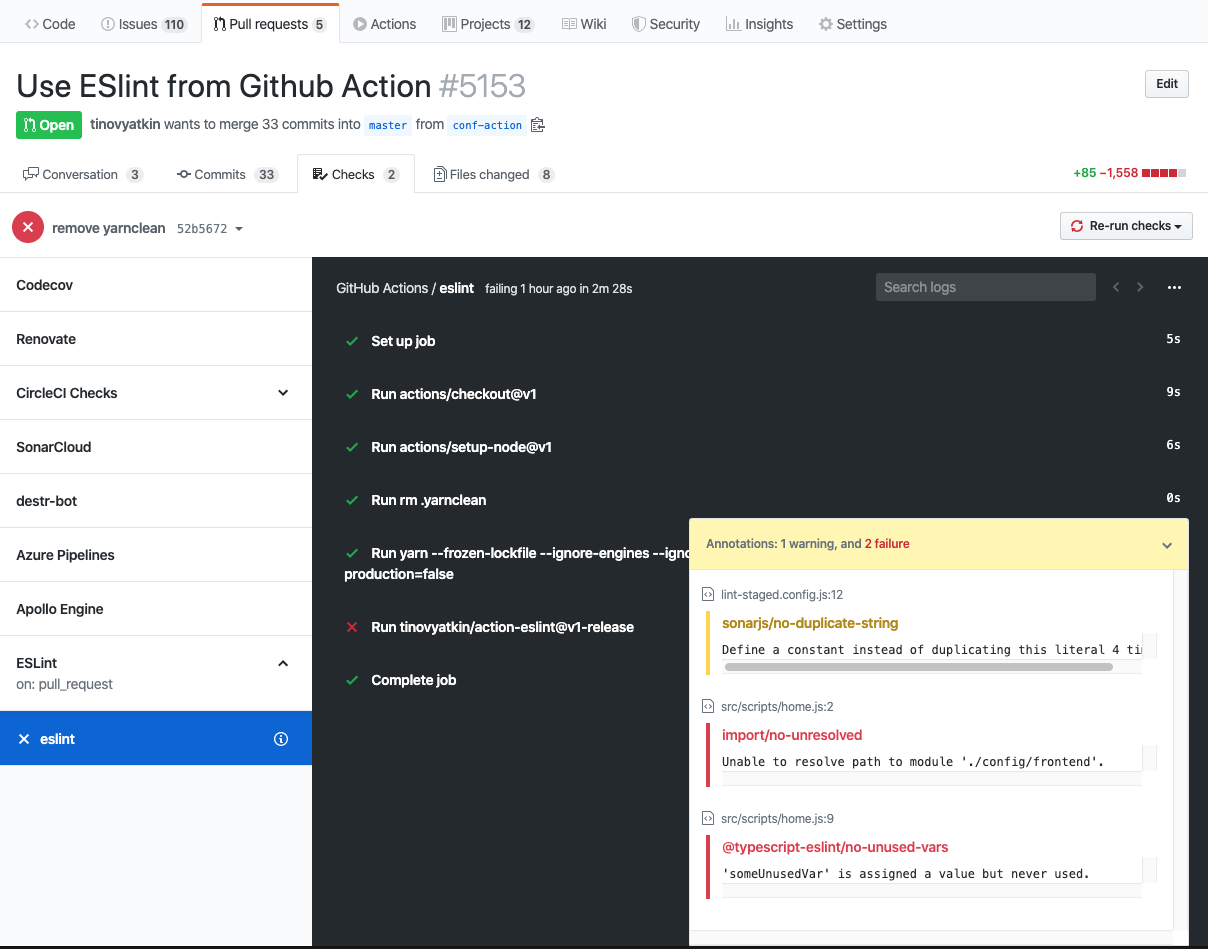The image size is (1208, 949).
Task: Click green checkmark icon of Set up job
Action: 352,341
